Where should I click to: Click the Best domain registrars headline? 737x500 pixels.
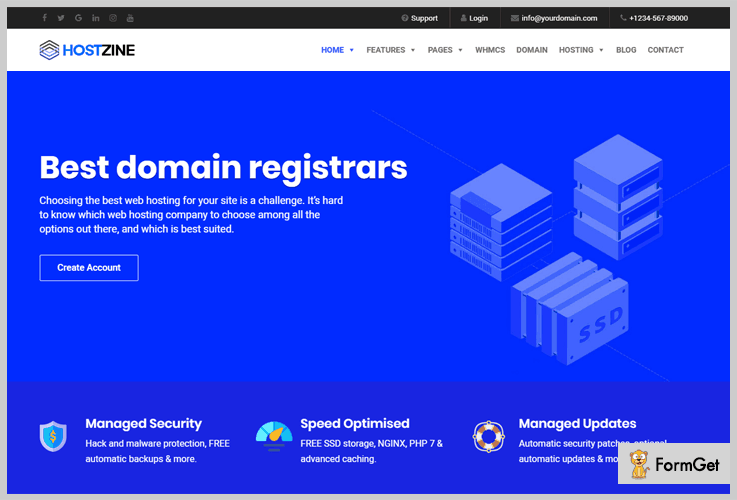223,167
